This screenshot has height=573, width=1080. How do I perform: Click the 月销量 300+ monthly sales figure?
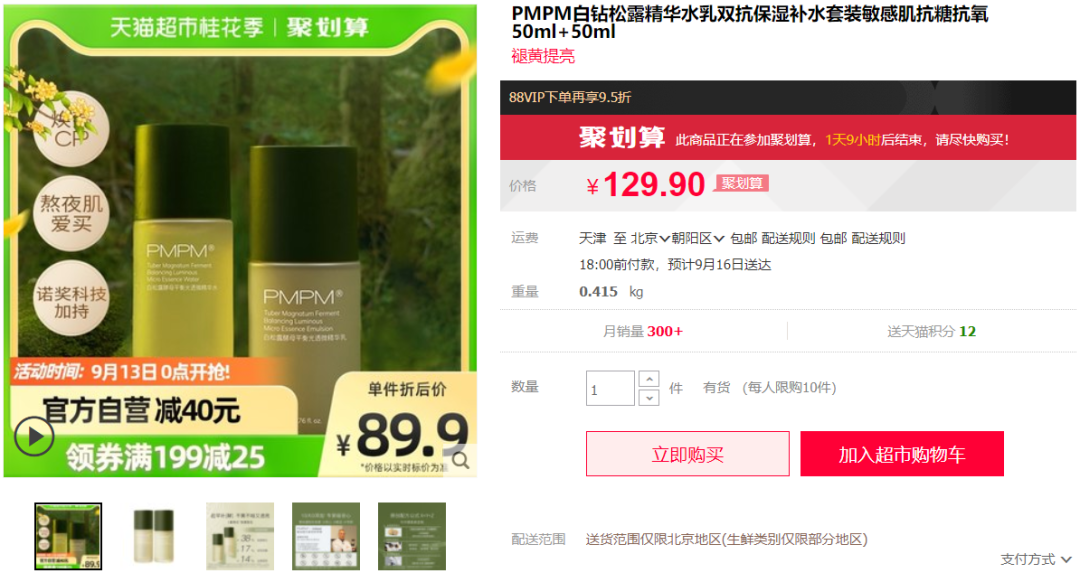(643, 331)
